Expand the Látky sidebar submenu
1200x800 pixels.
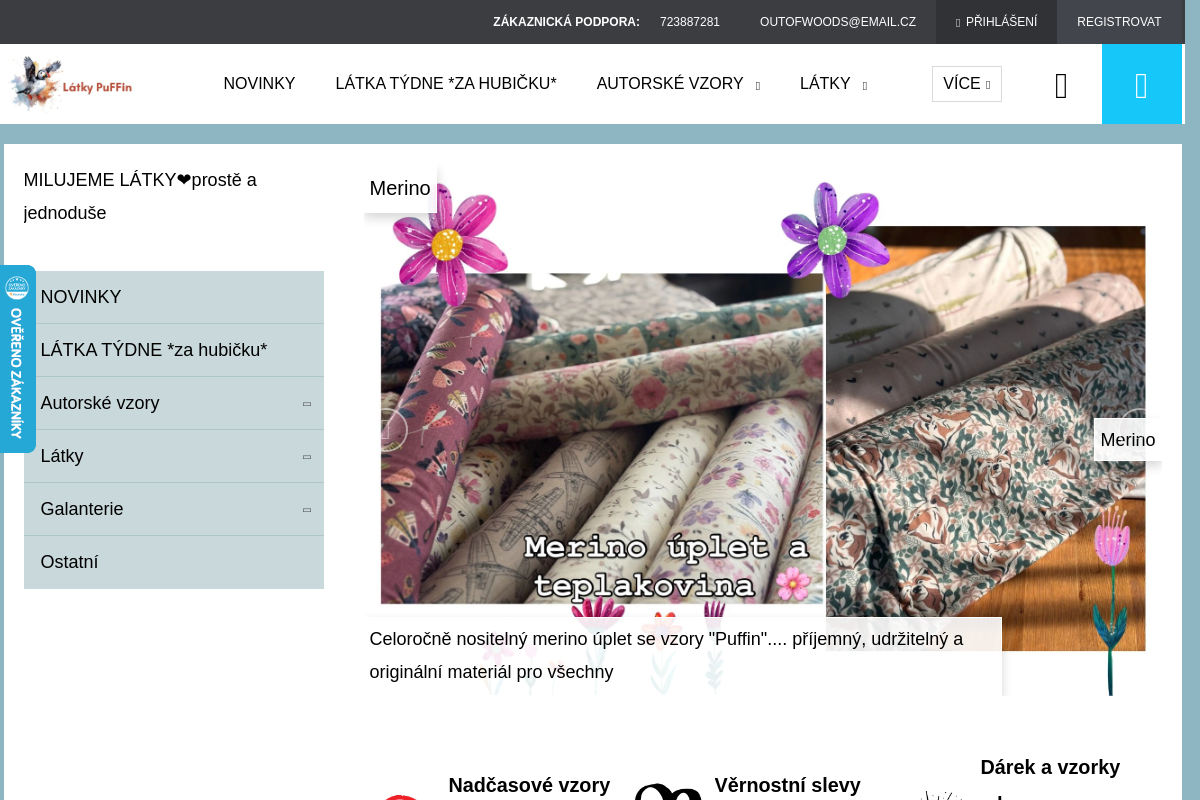pos(306,457)
